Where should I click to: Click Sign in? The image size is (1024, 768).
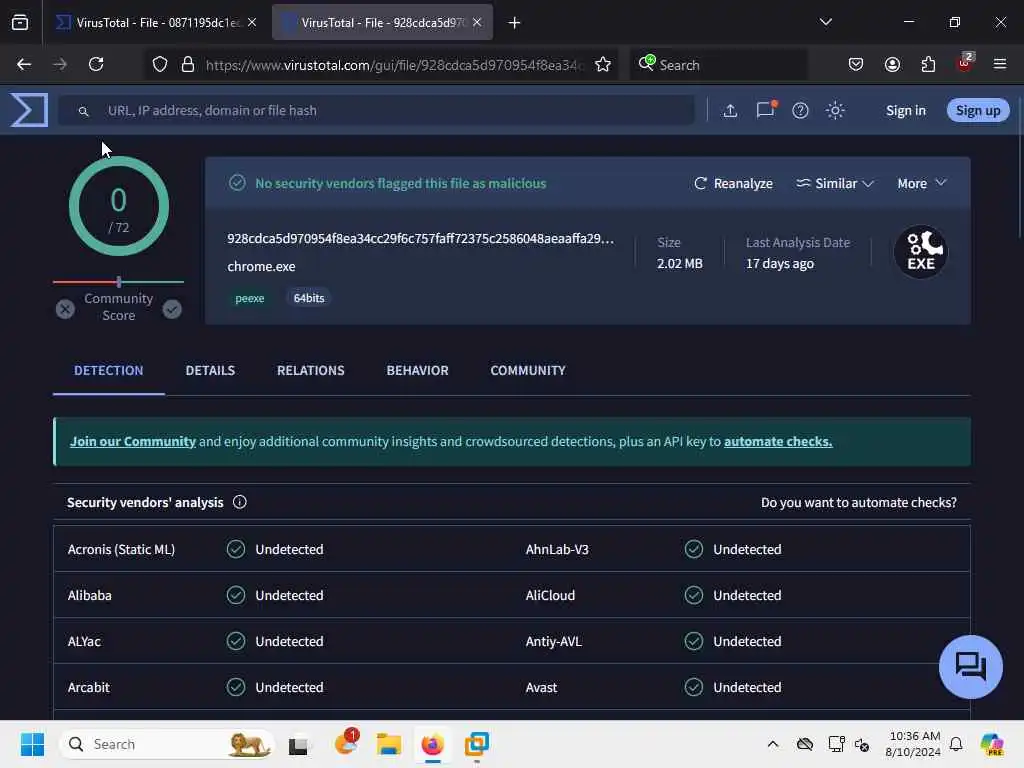(906, 110)
